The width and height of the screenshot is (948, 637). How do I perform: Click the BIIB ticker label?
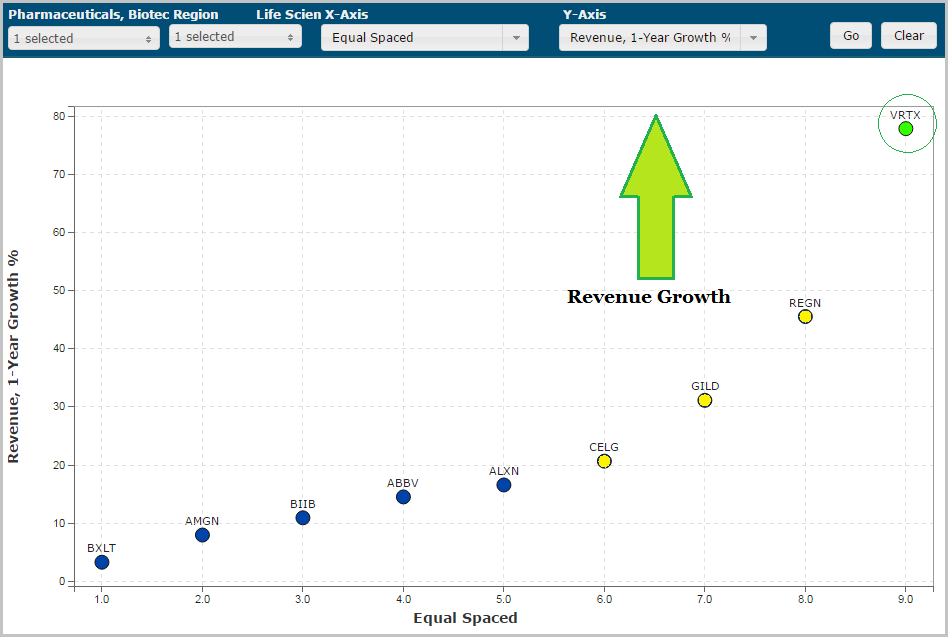(x=302, y=504)
